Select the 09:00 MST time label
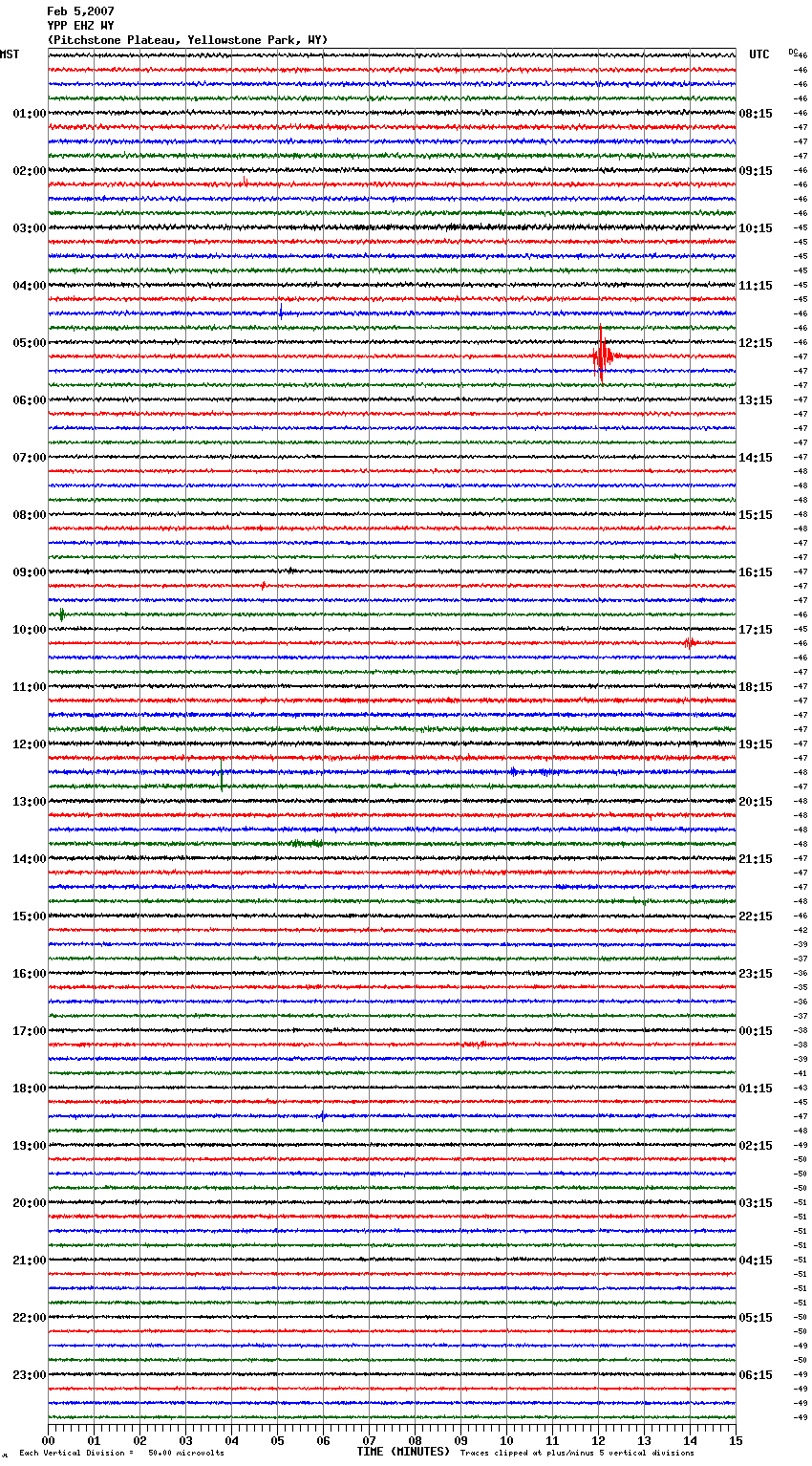 tap(30, 572)
